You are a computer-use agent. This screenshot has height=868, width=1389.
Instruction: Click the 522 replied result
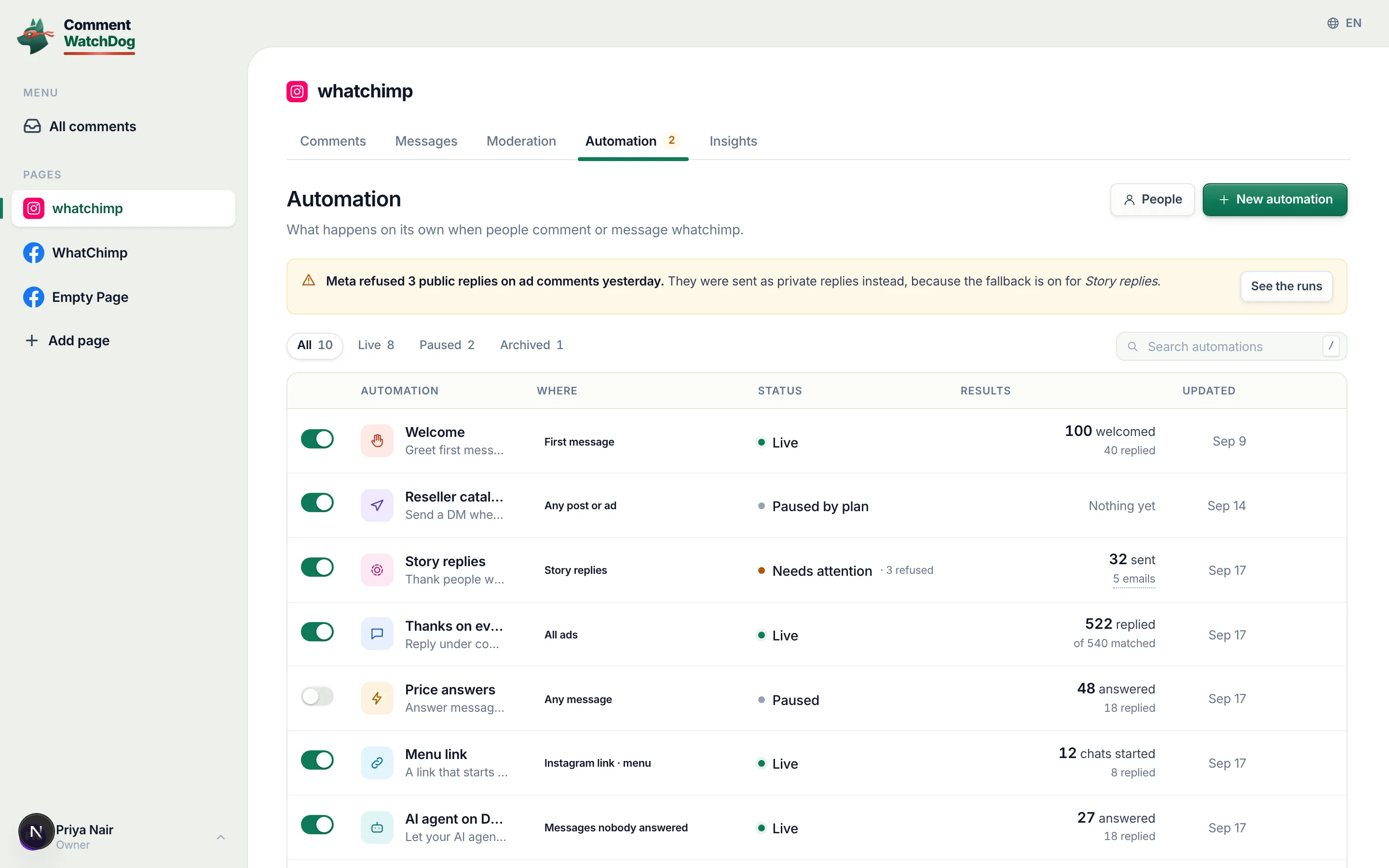coord(1119,624)
